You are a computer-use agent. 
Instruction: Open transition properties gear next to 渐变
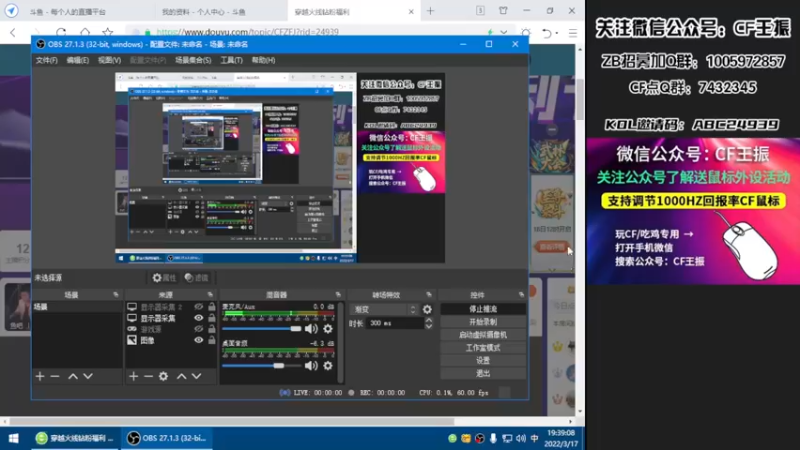pyautogui.click(x=427, y=309)
